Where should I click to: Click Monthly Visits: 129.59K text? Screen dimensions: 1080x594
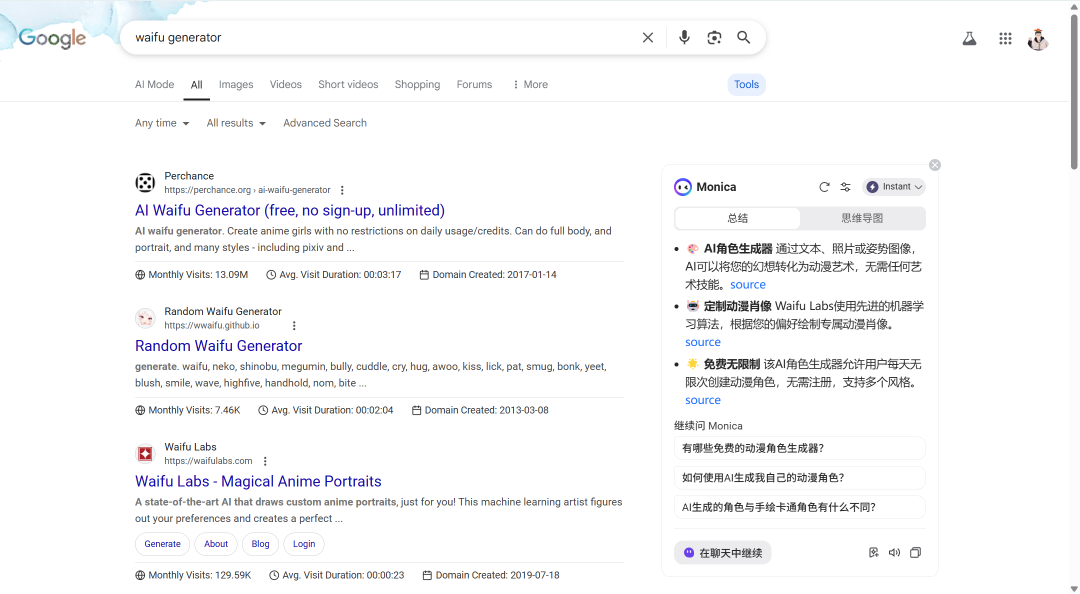coord(200,575)
